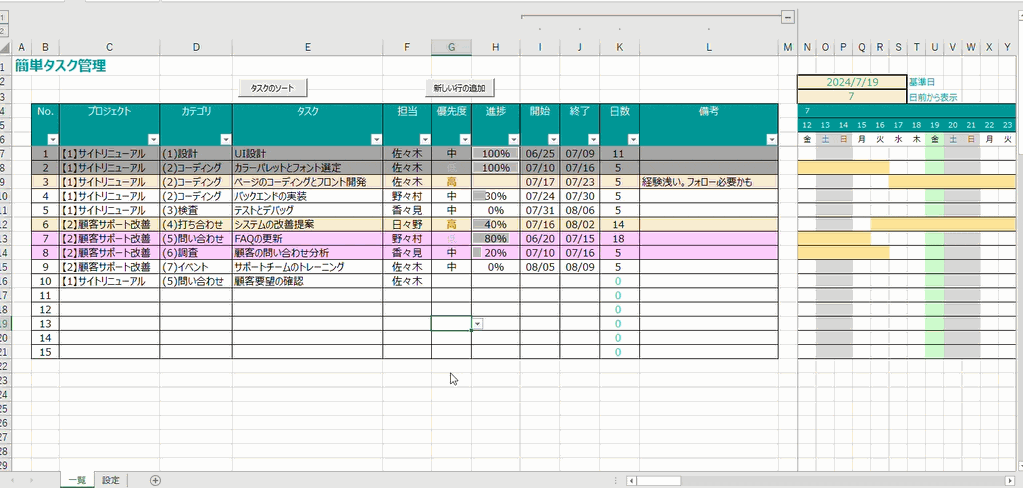Select the 30% progress cell for バックエンドの実装
The width and height of the screenshot is (1023, 488).
coord(496,196)
